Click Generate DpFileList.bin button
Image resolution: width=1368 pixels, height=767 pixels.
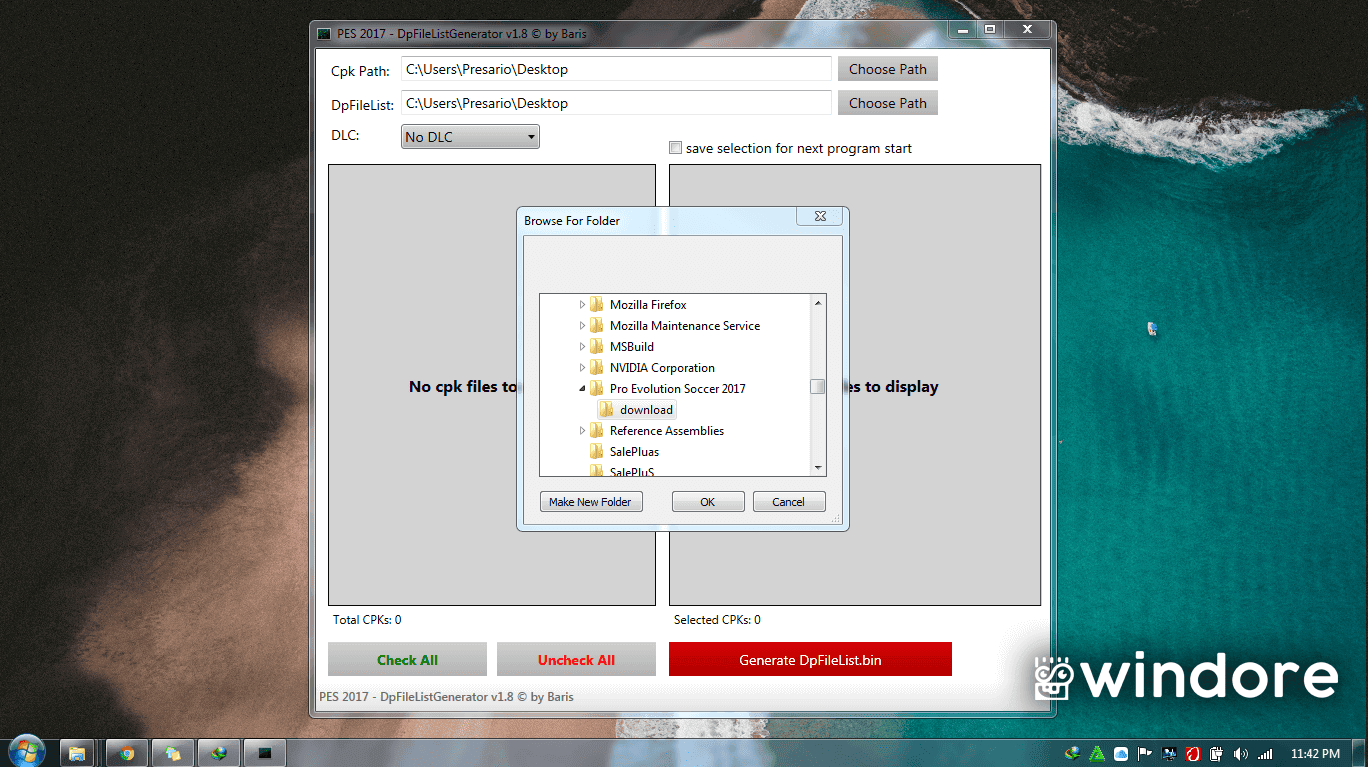point(810,659)
